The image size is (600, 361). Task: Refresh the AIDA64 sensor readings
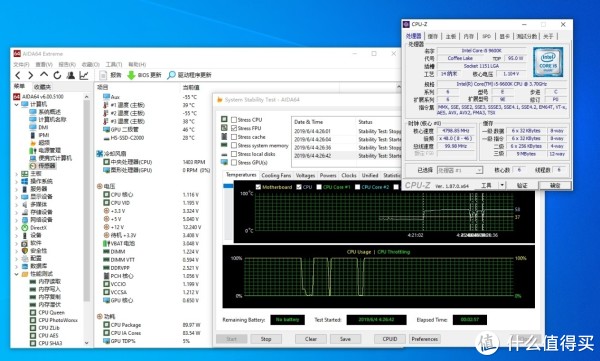[57, 75]
